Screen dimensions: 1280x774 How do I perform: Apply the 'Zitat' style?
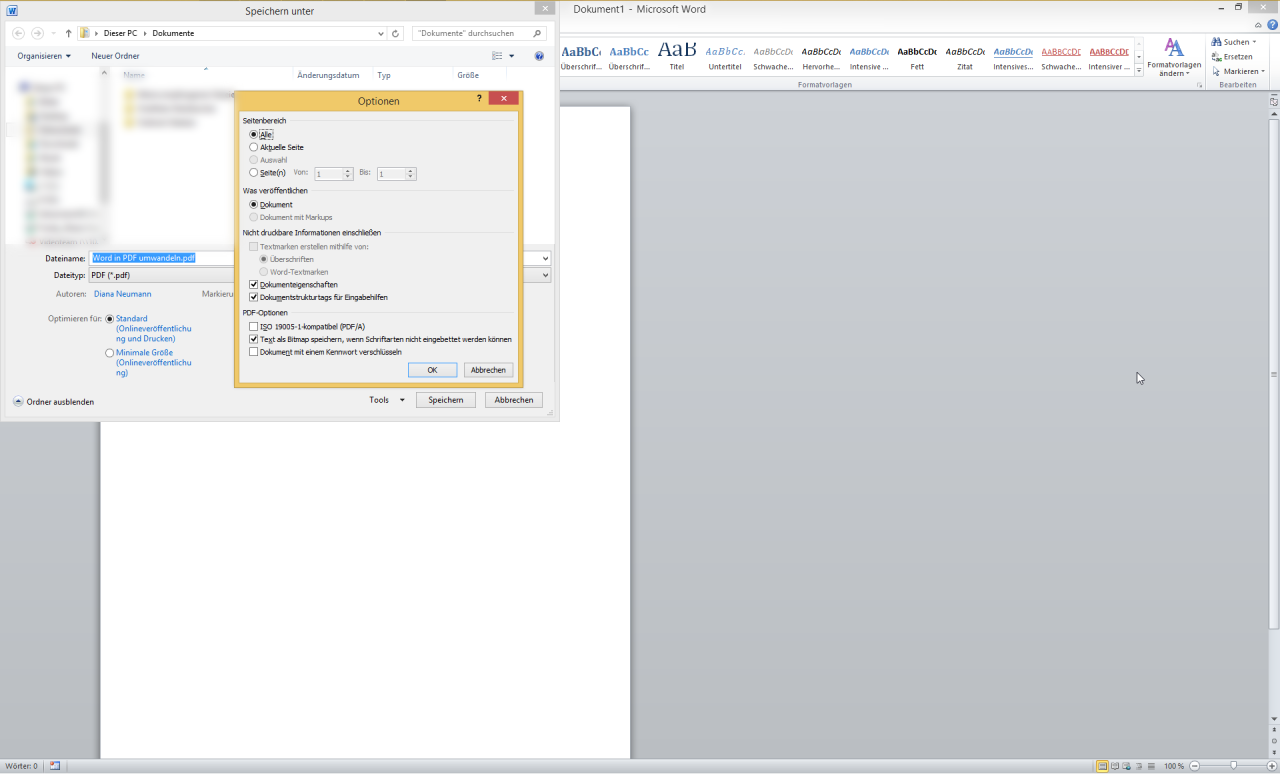pyautogui.click(x=965, y=56)
